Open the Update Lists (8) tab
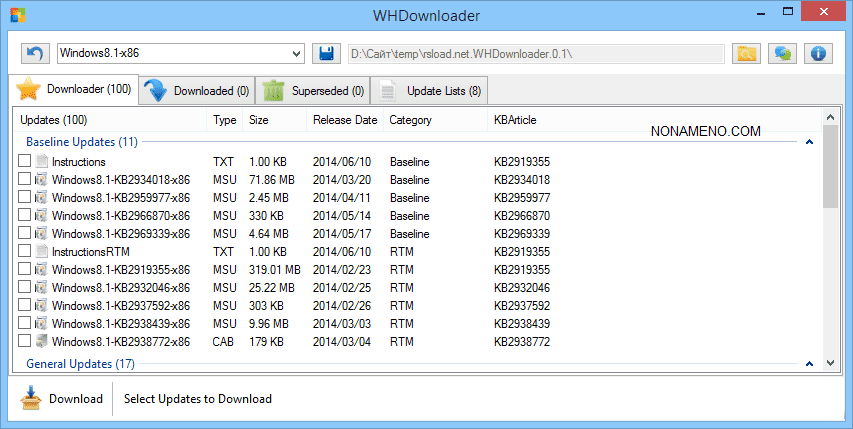Image resolution: width=853 pixels, height=429 pixels. [430, 91]
